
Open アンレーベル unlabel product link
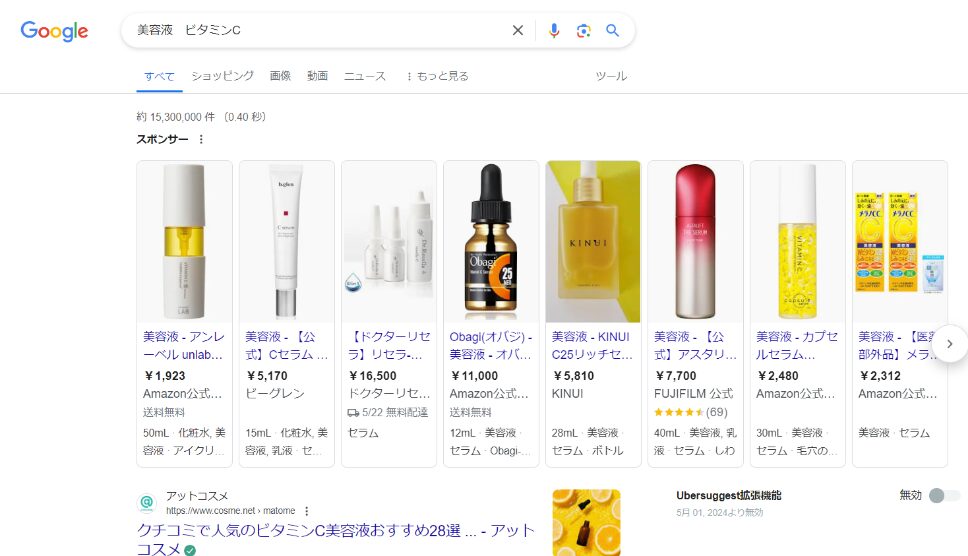click(x=184, y=346)
